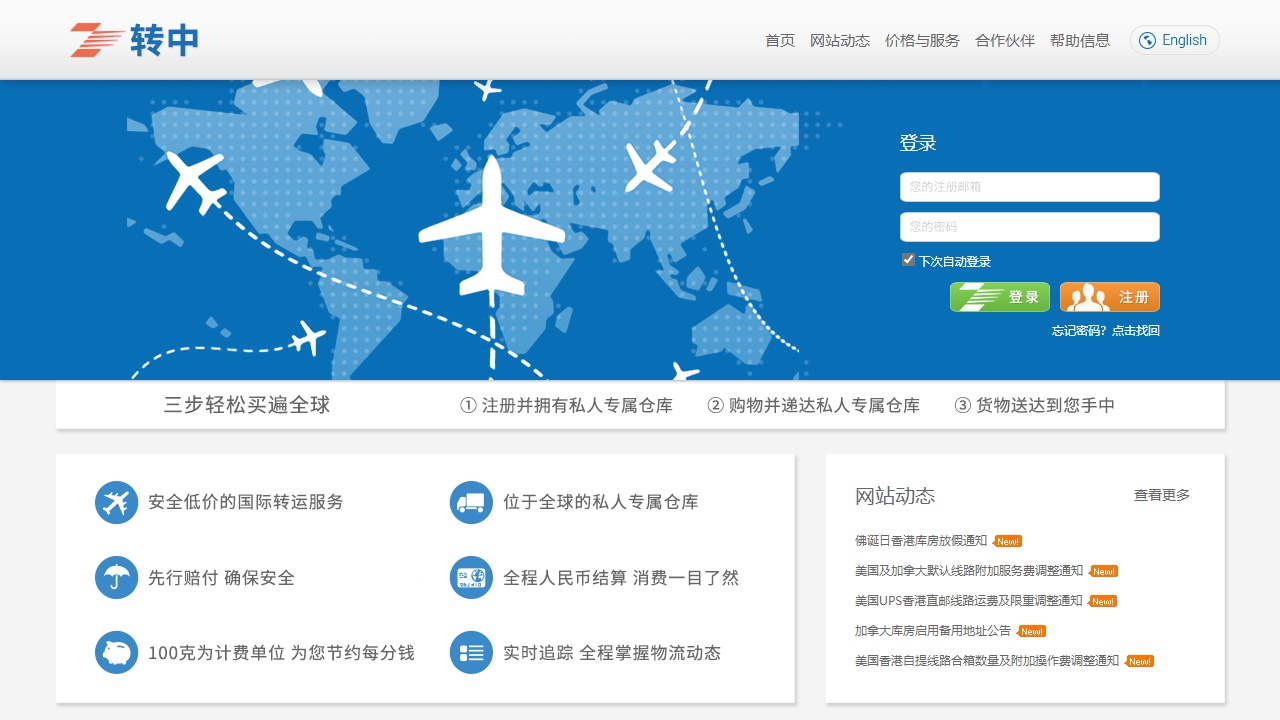Click the 转中 logo

click(x=135, y=40)
